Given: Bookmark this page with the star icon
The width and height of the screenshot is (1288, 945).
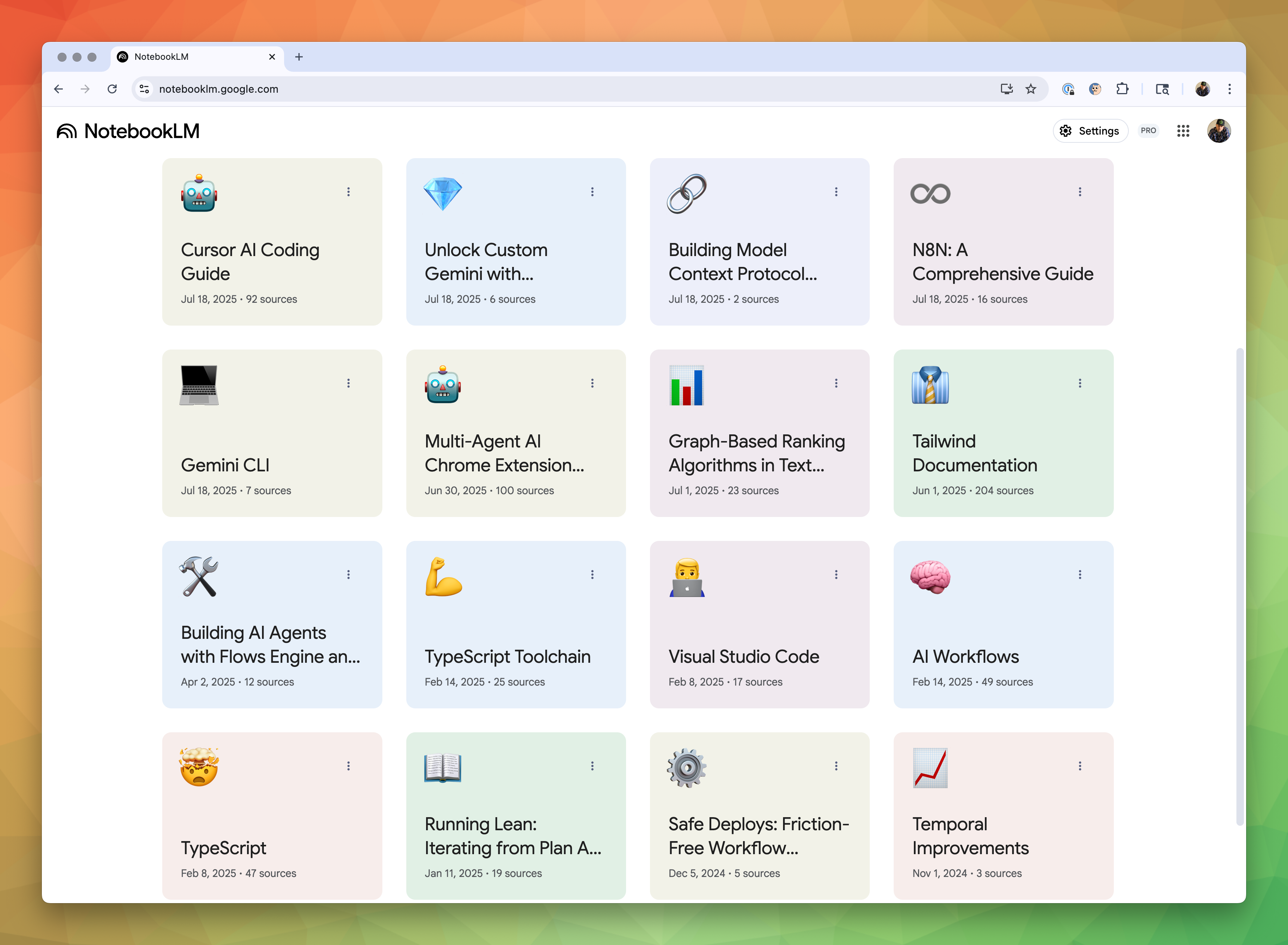Looking at the screenshot, I should coord(1030,89).
